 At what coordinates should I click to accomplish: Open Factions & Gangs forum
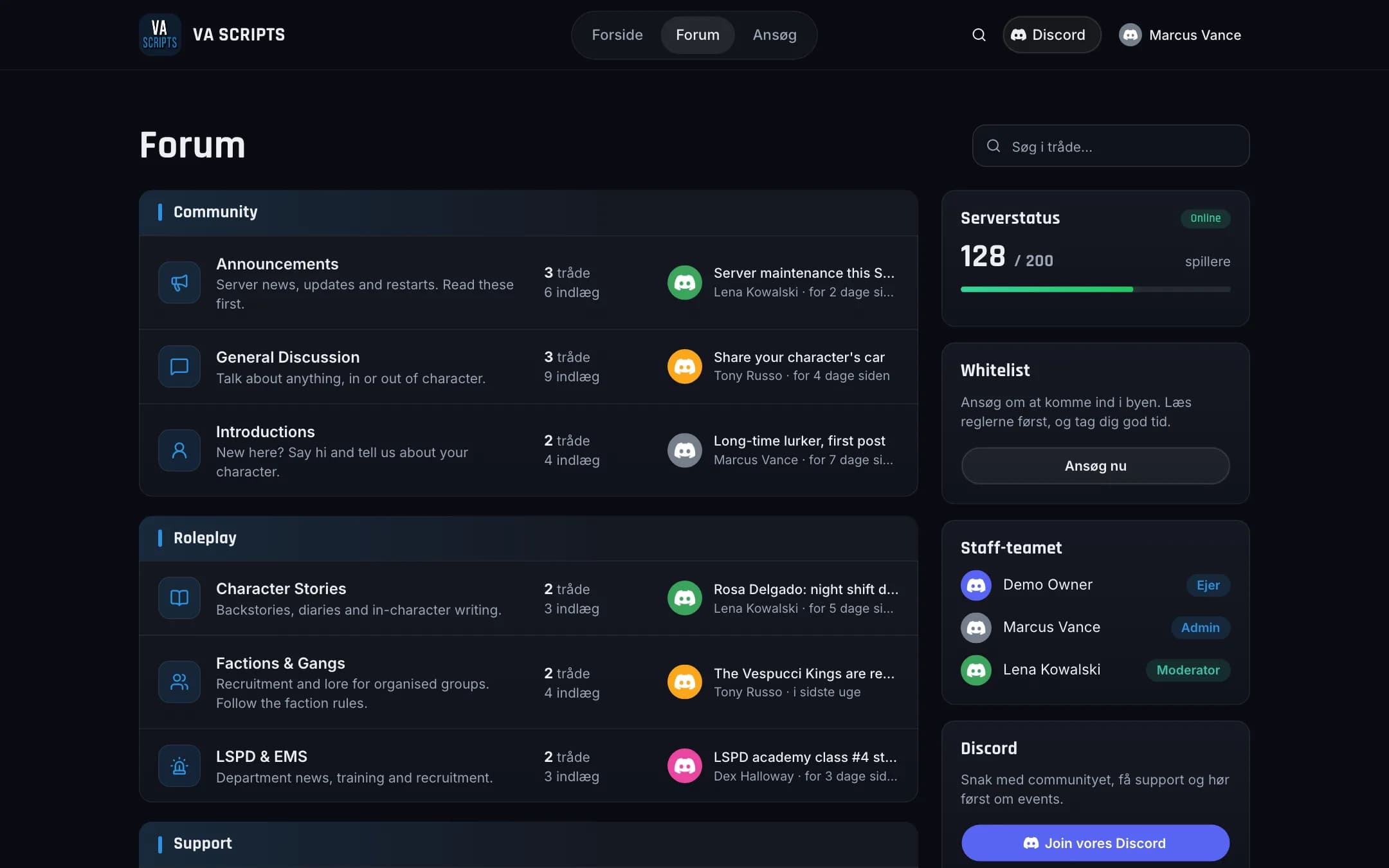pos(280,663)
